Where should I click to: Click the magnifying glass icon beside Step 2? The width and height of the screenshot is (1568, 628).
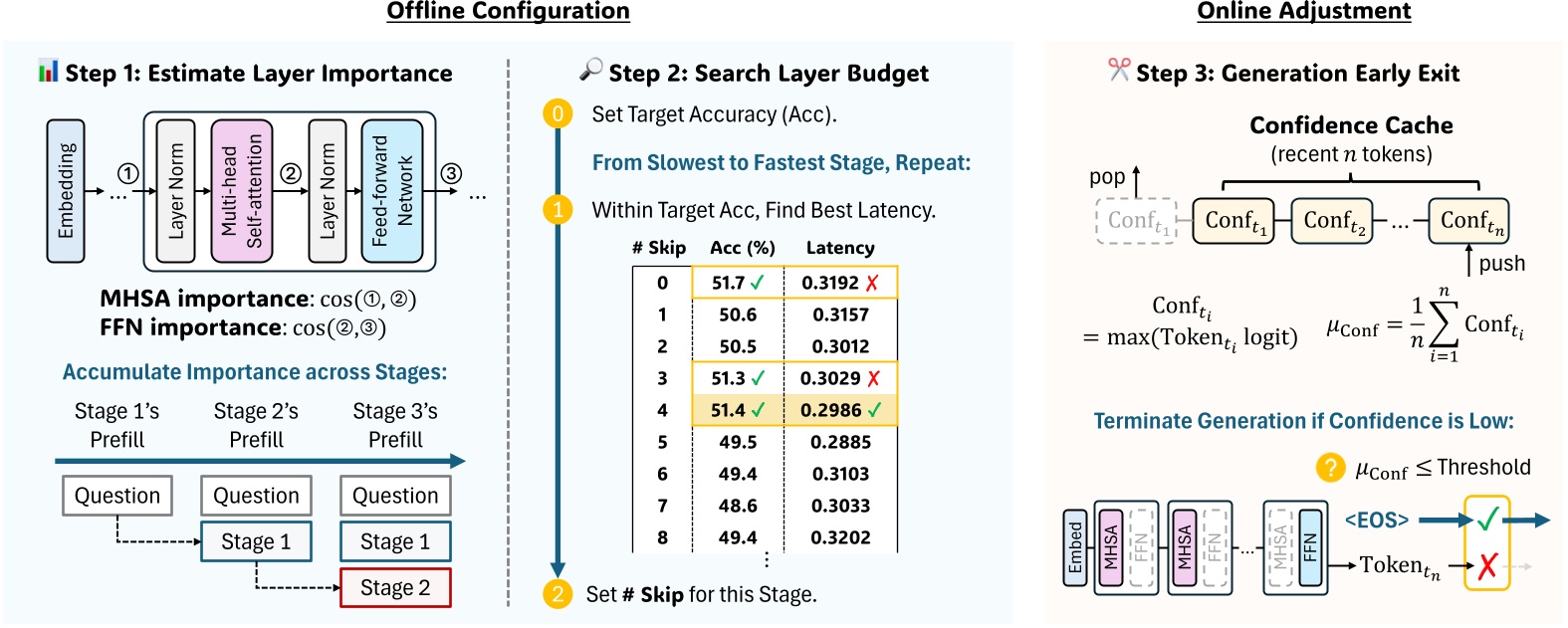pos(591,70)
